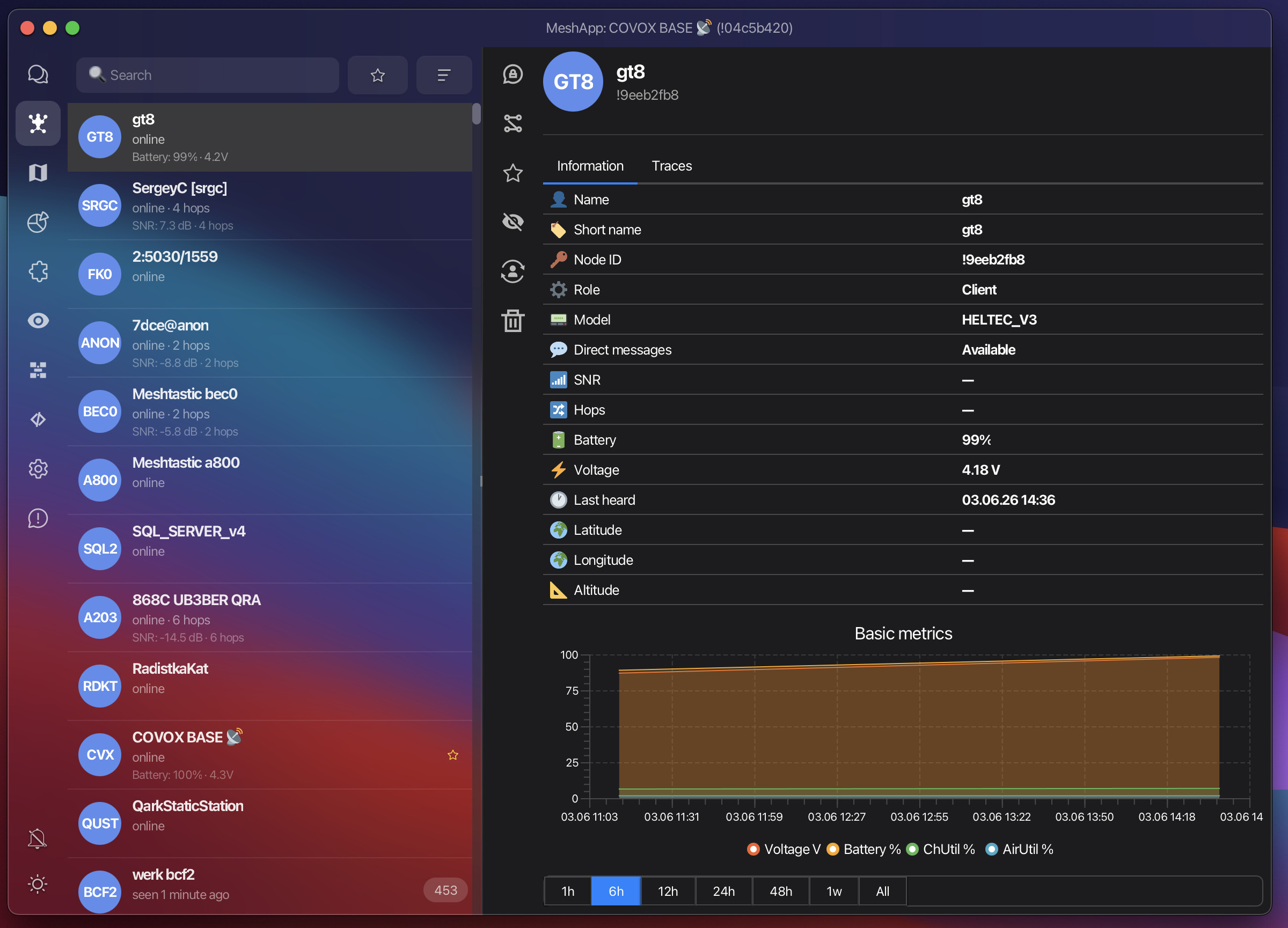The image size is (1288, 928).
Task: Click the Direct messages Available value
Action: tap(988, 350)
